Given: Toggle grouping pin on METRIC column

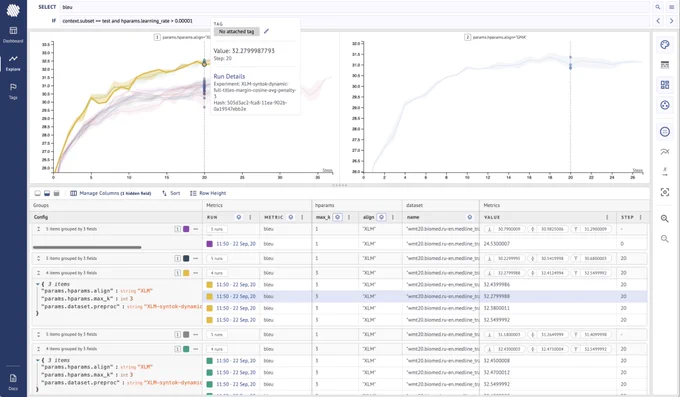Looking at the screenshot, I should tap(291, 217).
